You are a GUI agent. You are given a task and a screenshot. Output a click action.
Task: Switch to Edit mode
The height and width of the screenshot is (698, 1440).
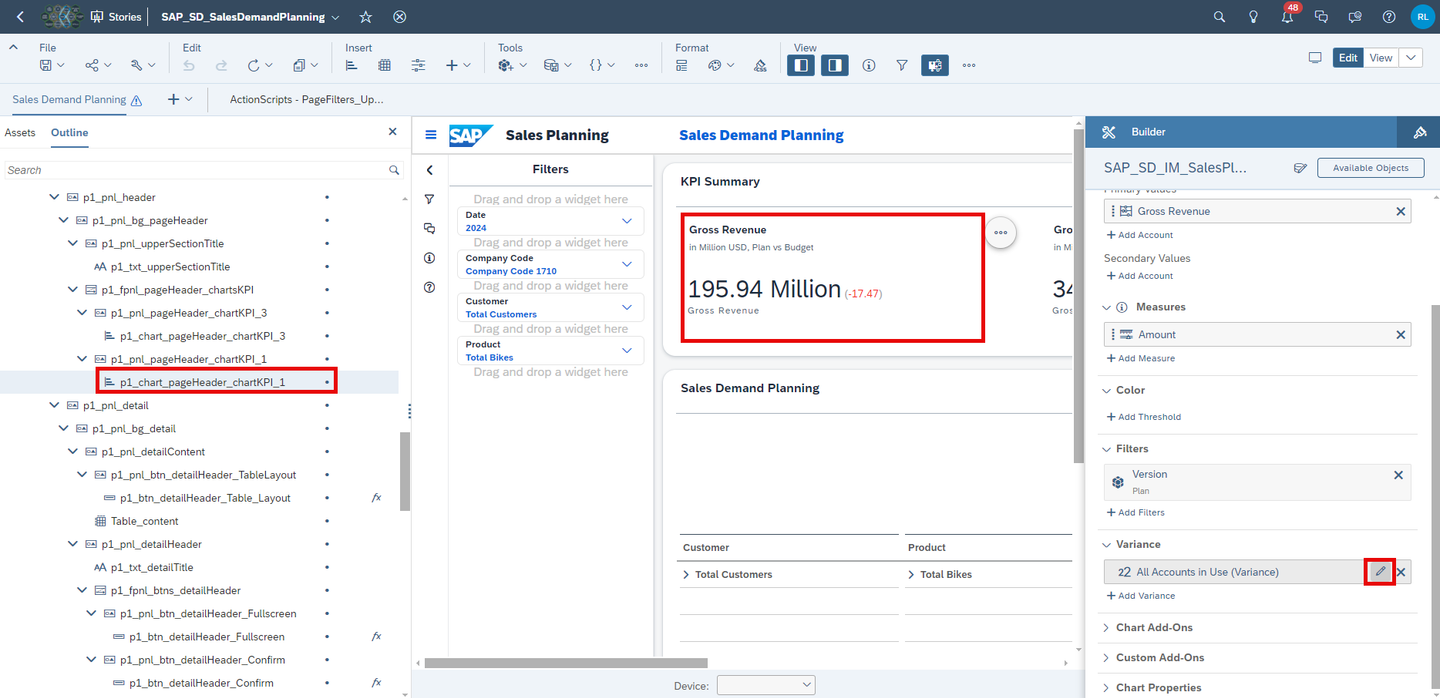[1348, 58]
